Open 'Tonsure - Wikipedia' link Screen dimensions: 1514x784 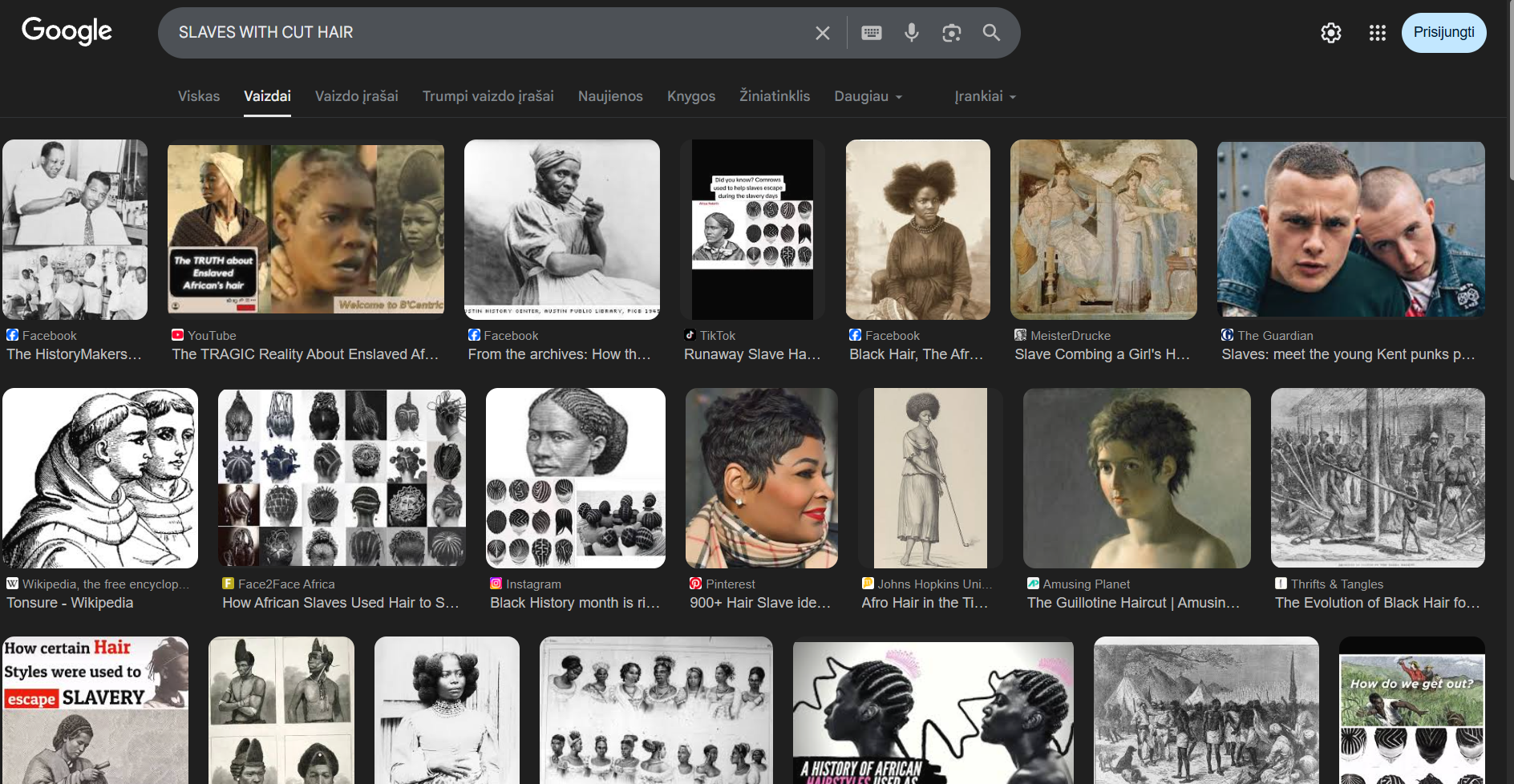[x=70, y=603]
